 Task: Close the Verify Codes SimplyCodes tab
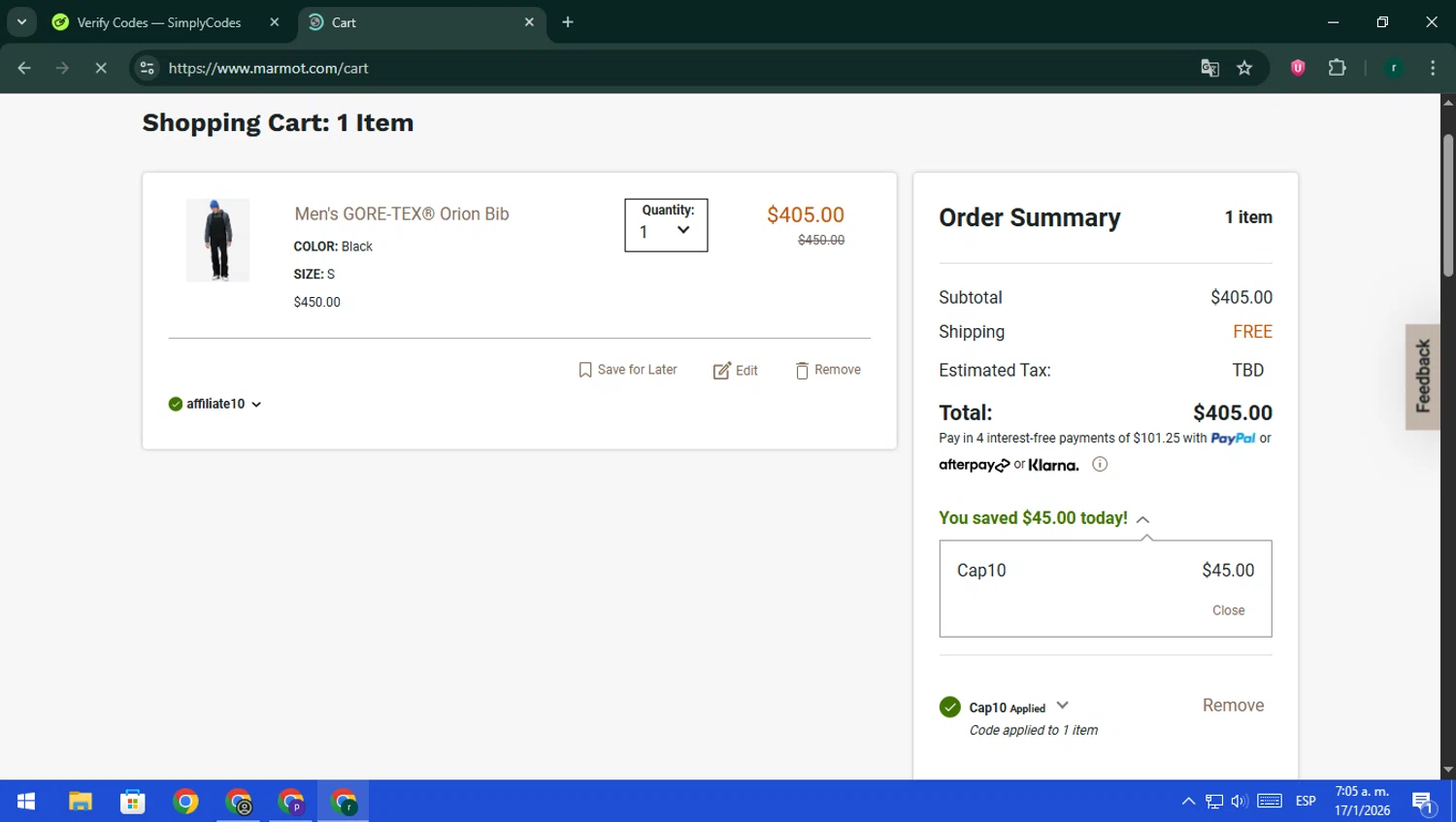click(275, 22)
